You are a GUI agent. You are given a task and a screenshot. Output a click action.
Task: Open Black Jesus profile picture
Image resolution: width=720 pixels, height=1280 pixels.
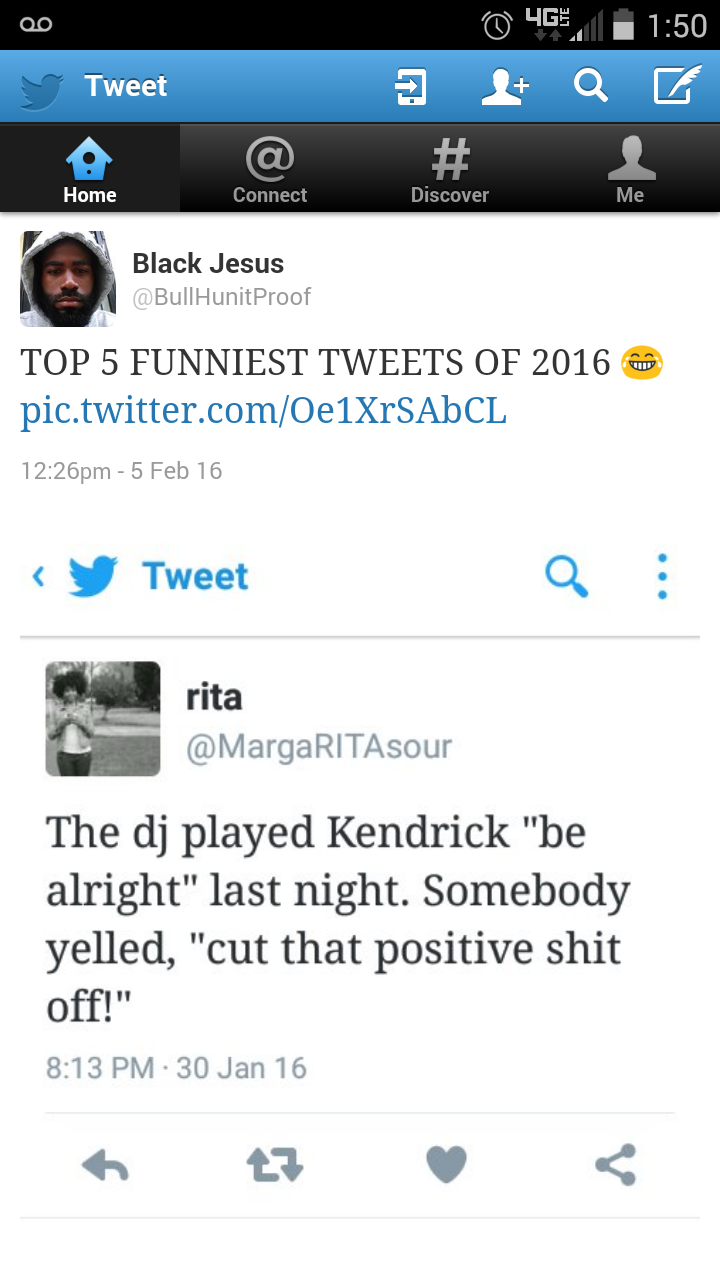click(x=68, y=279)
